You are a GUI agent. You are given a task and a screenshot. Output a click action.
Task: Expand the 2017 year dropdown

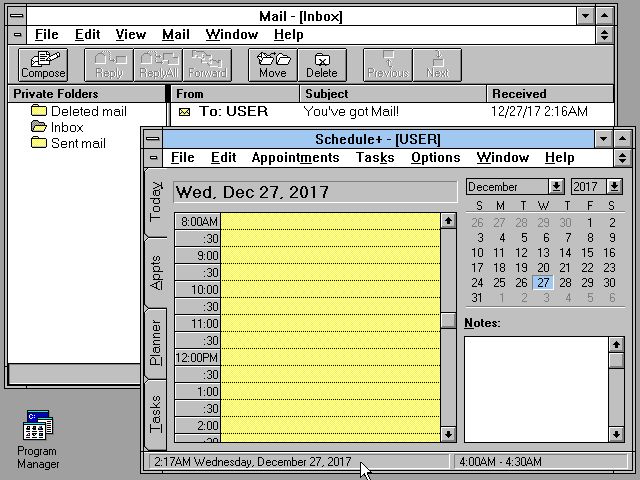(614, 187)
